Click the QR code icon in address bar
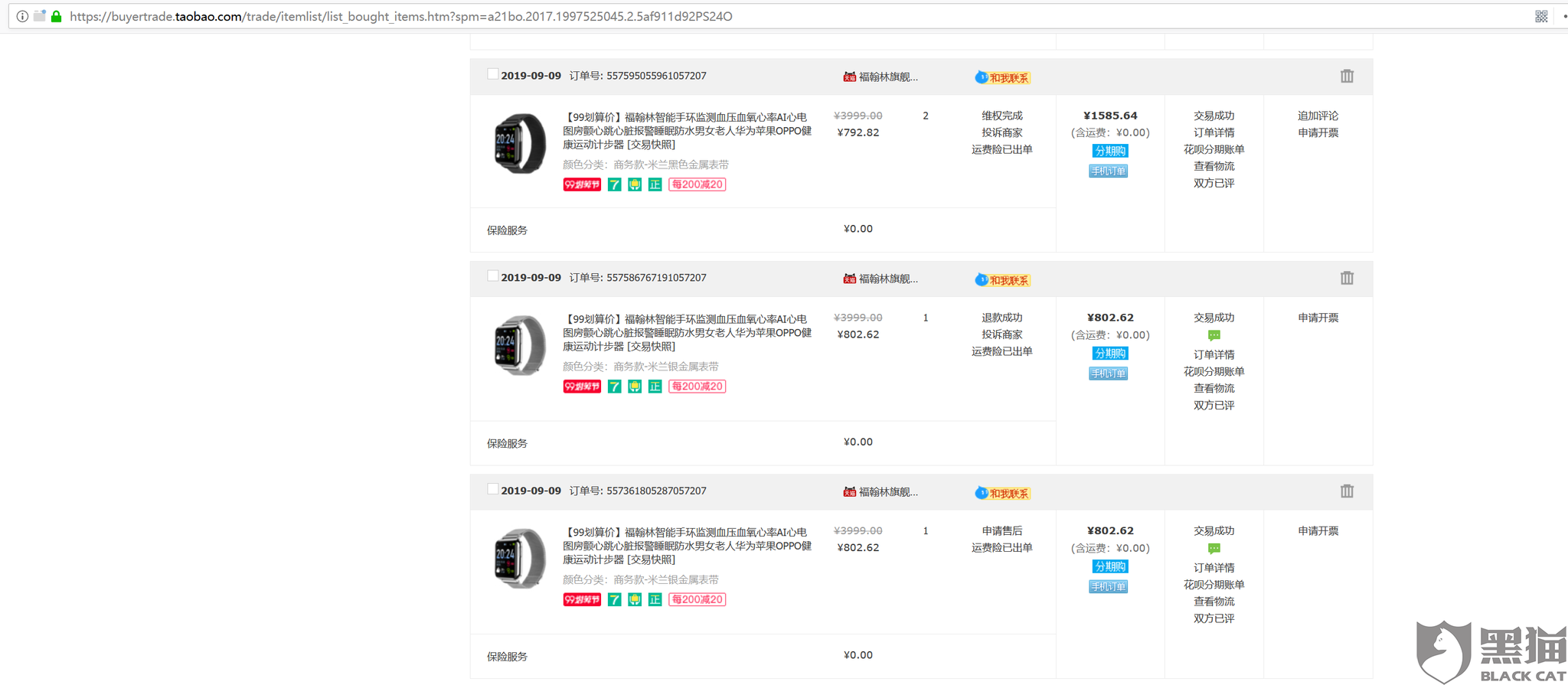 click(x=1541, y=16)
